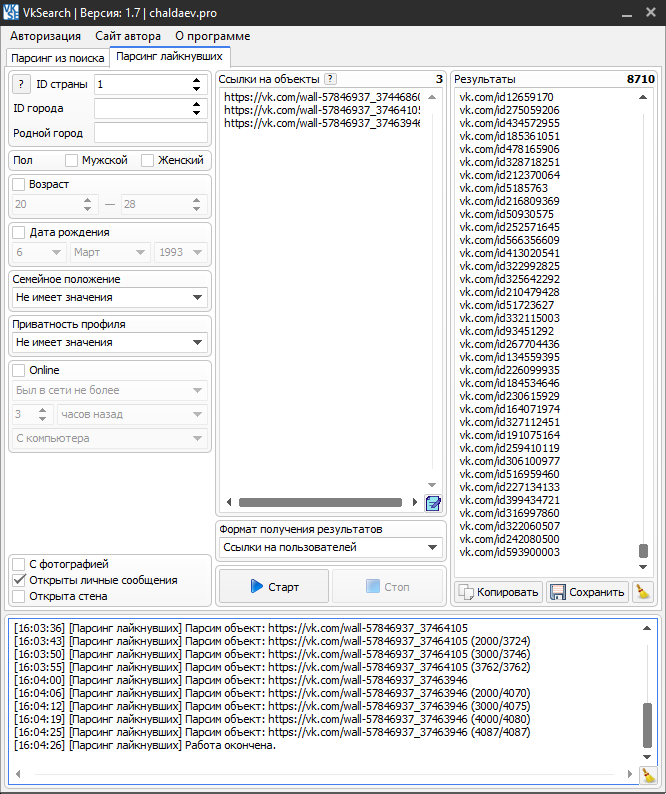
Task: Click the disabled Стоп button
Action: 387,586
